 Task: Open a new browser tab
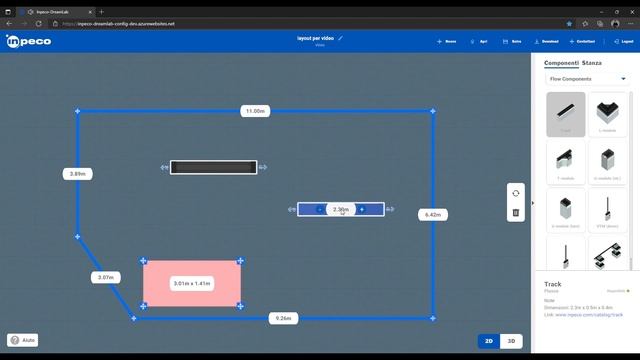pyautogui.click(x=102, y=12)
